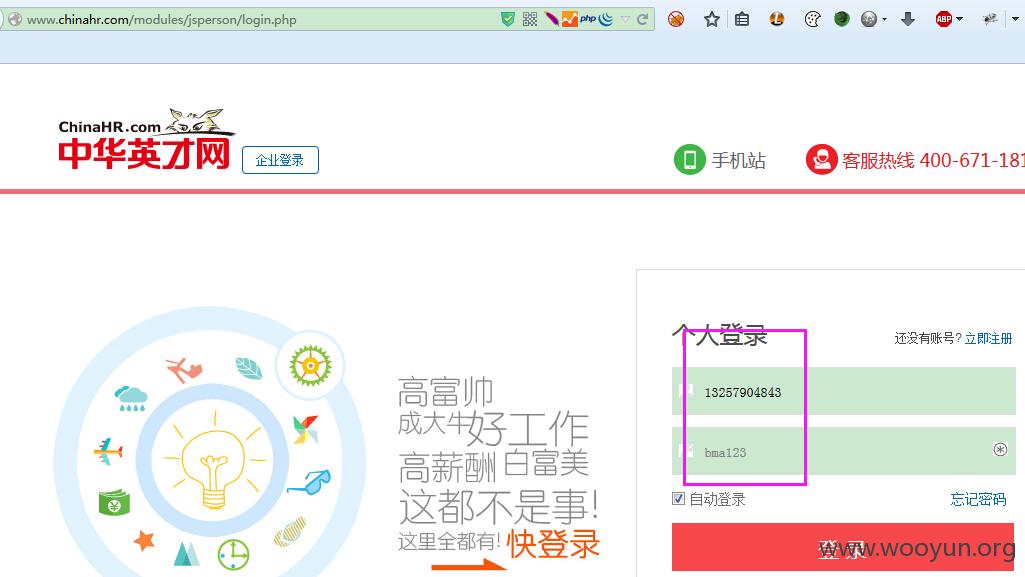
Task: Click the 忘记密码 link
Action: tap(978, 500)
